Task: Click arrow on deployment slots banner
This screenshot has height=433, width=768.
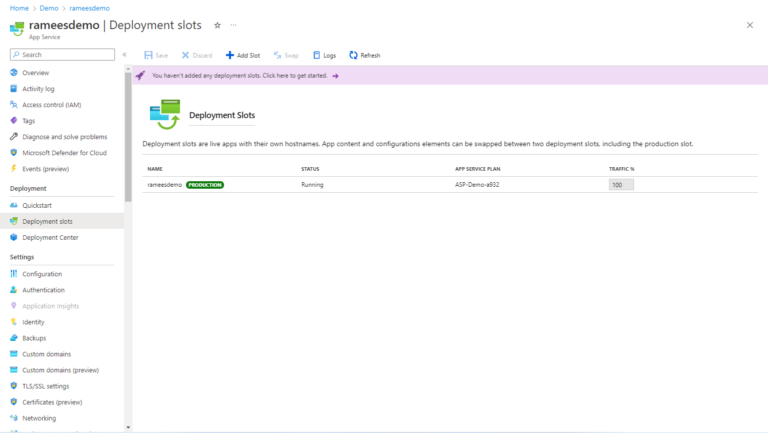Action: [335, 75]
